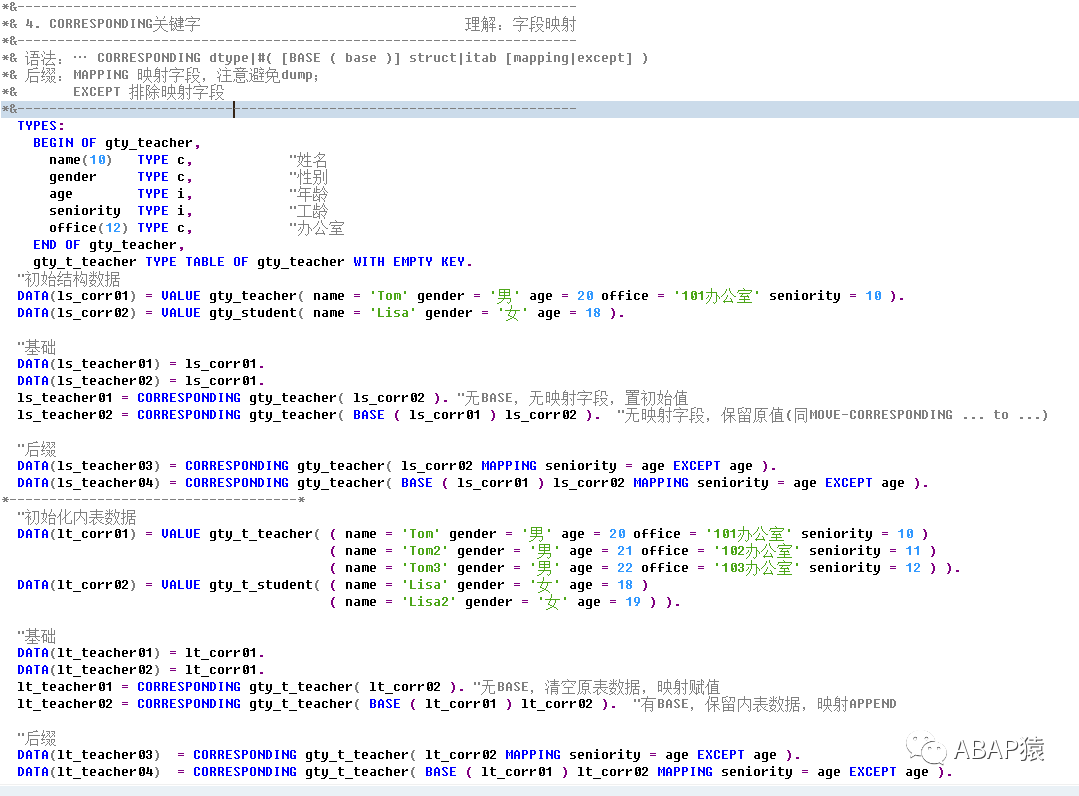Click 'DATA(lt_teacher04)' declaration

pos(89,772)
